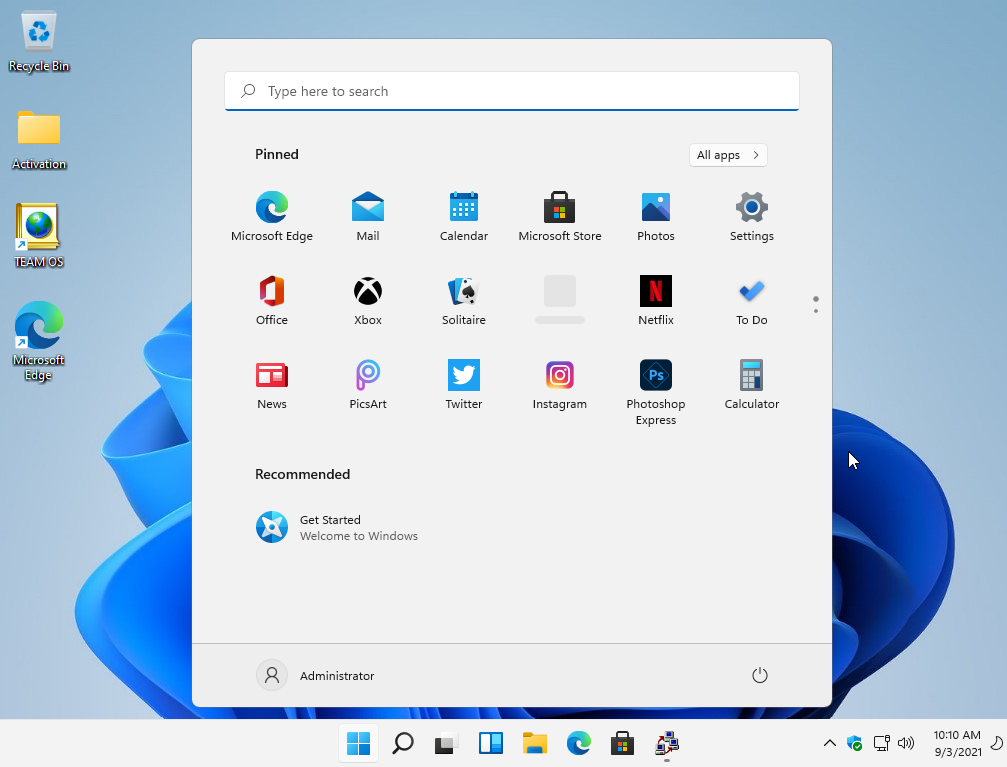Screen dimensions: 1007x767
Task: Open the Widgets panel from taskbar
Action: click(x=491, y=743)
